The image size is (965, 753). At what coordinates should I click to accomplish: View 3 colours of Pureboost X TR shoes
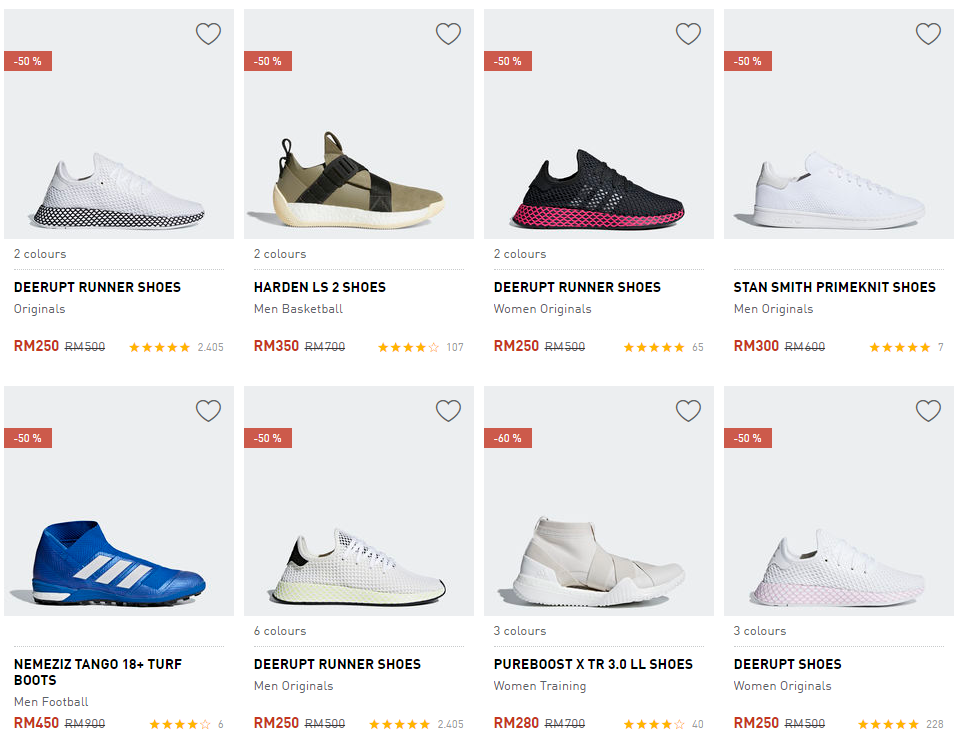[x=520, y=631]
